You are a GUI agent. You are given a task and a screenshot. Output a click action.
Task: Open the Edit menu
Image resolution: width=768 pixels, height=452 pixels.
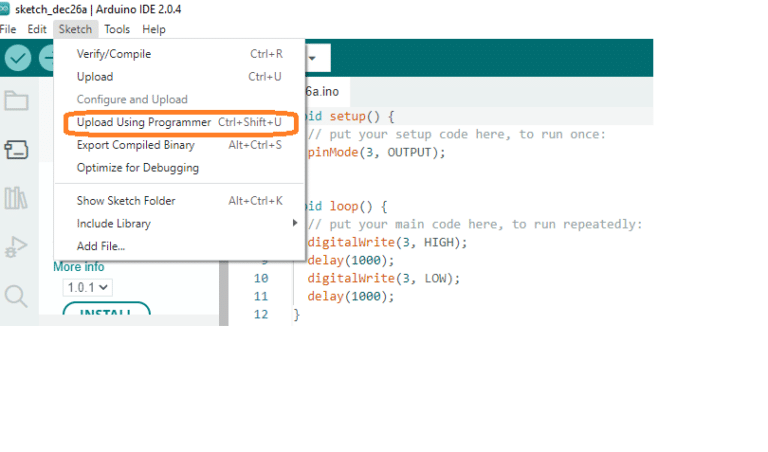tap(37, 29)
